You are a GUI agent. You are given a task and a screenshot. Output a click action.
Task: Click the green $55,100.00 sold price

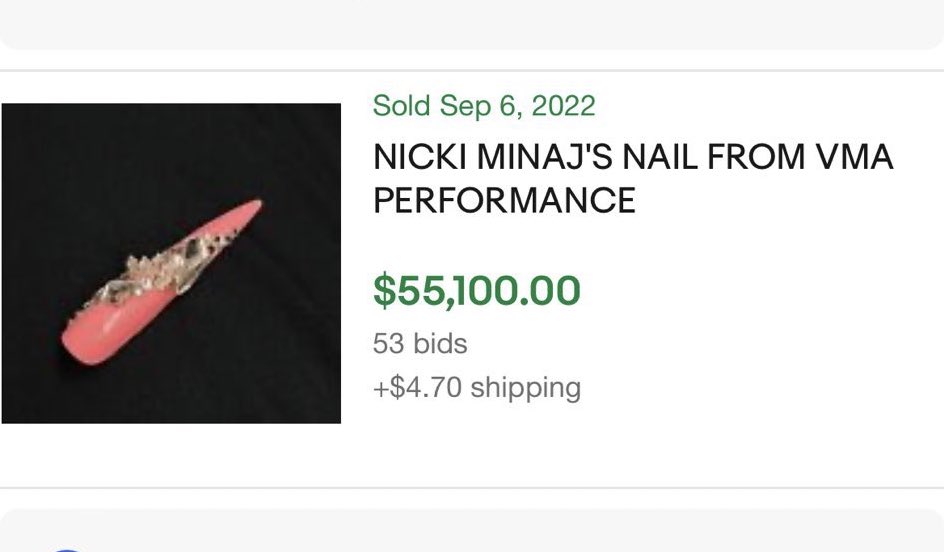[x=476, y=290]
